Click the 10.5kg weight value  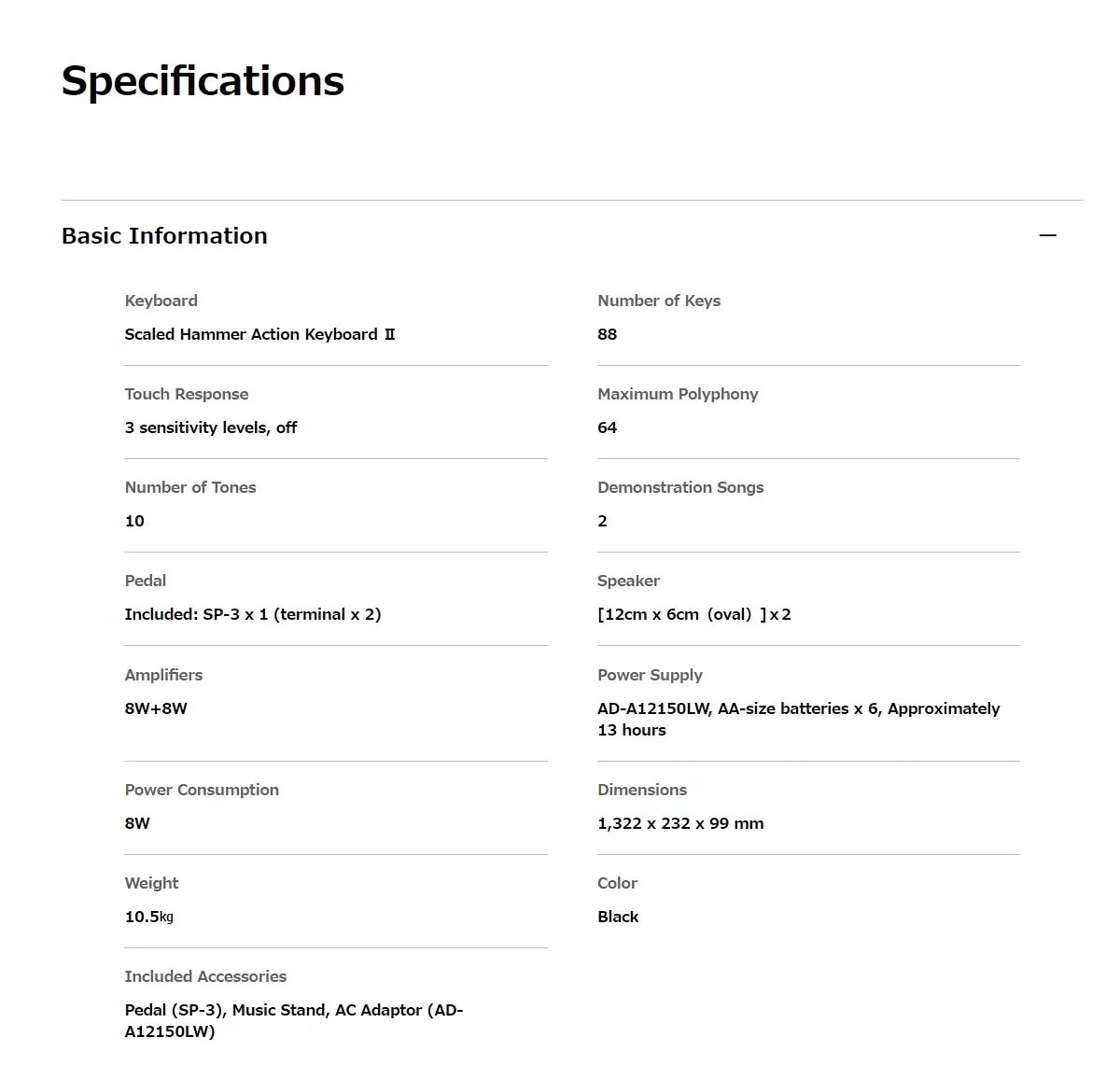click(x=149, y=917)
